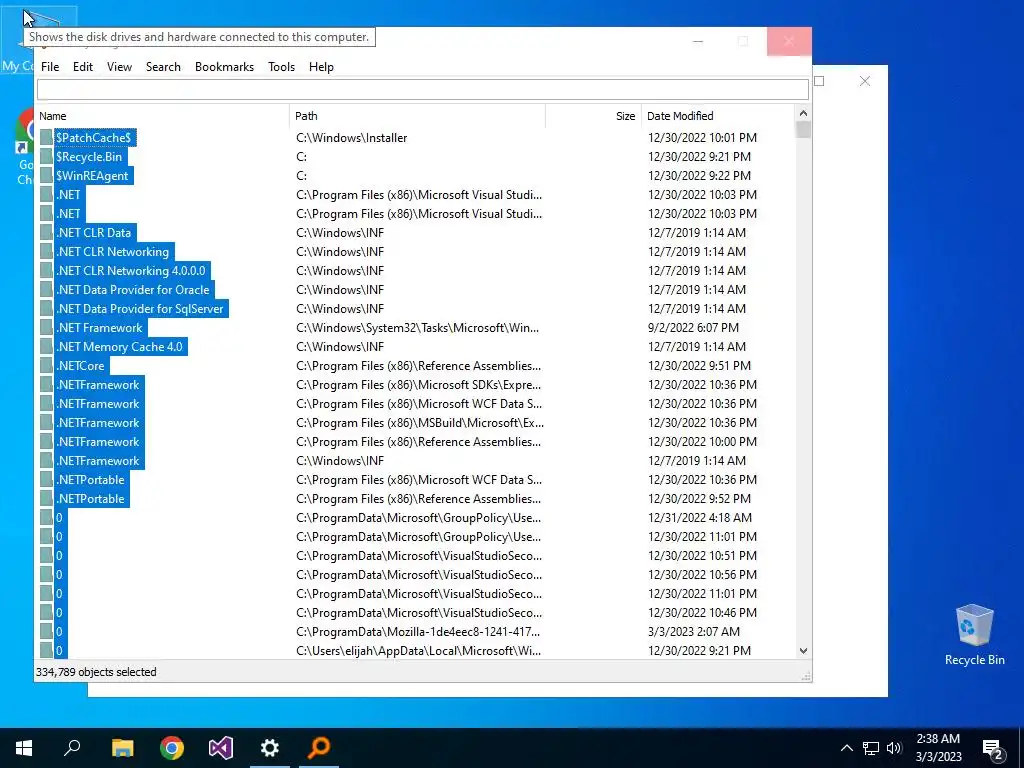Click the 9/2/2022 6:07 PM date cell

pyautogui.click(x=693, y=327)
